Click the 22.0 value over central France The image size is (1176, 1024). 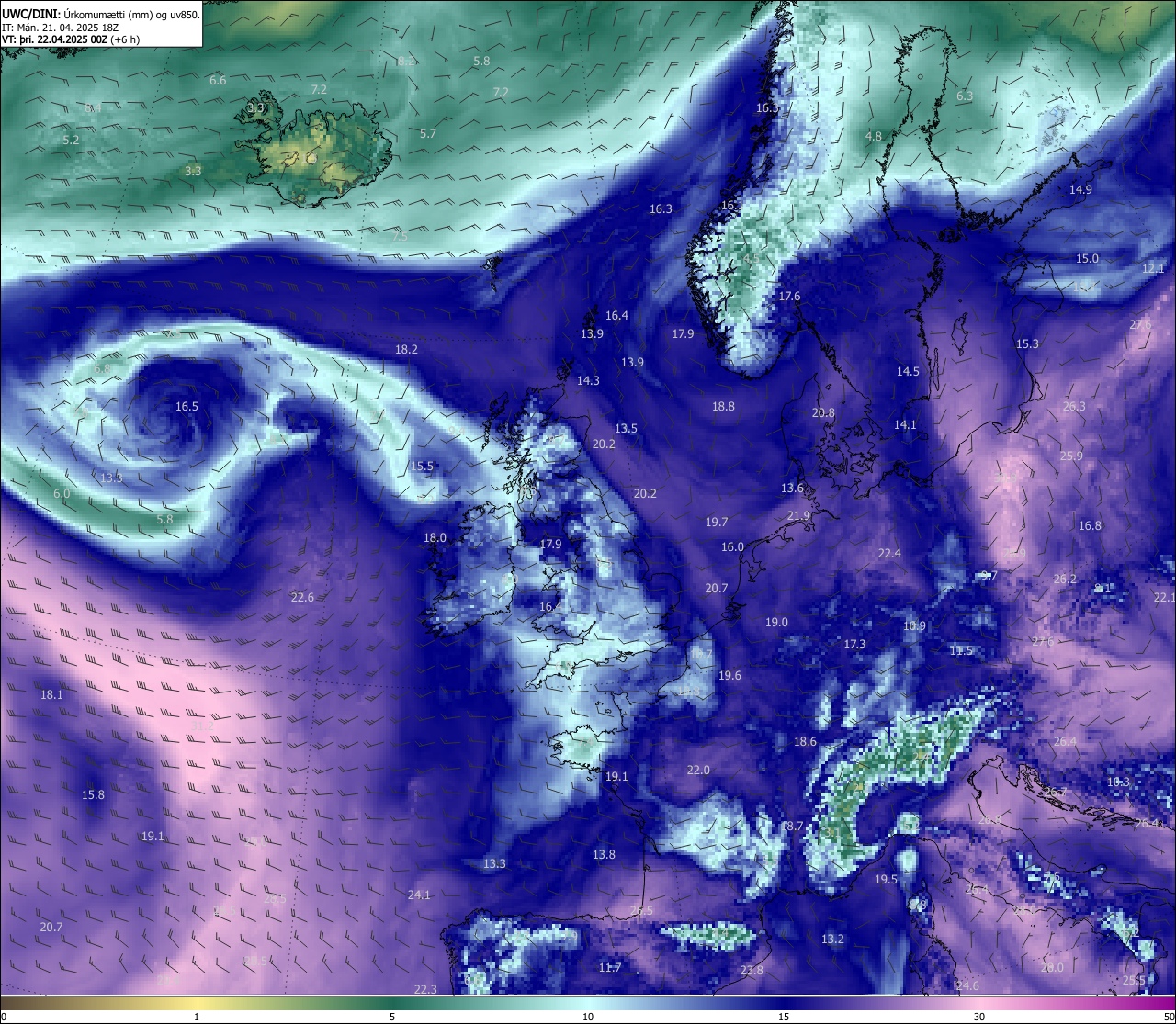698,770
